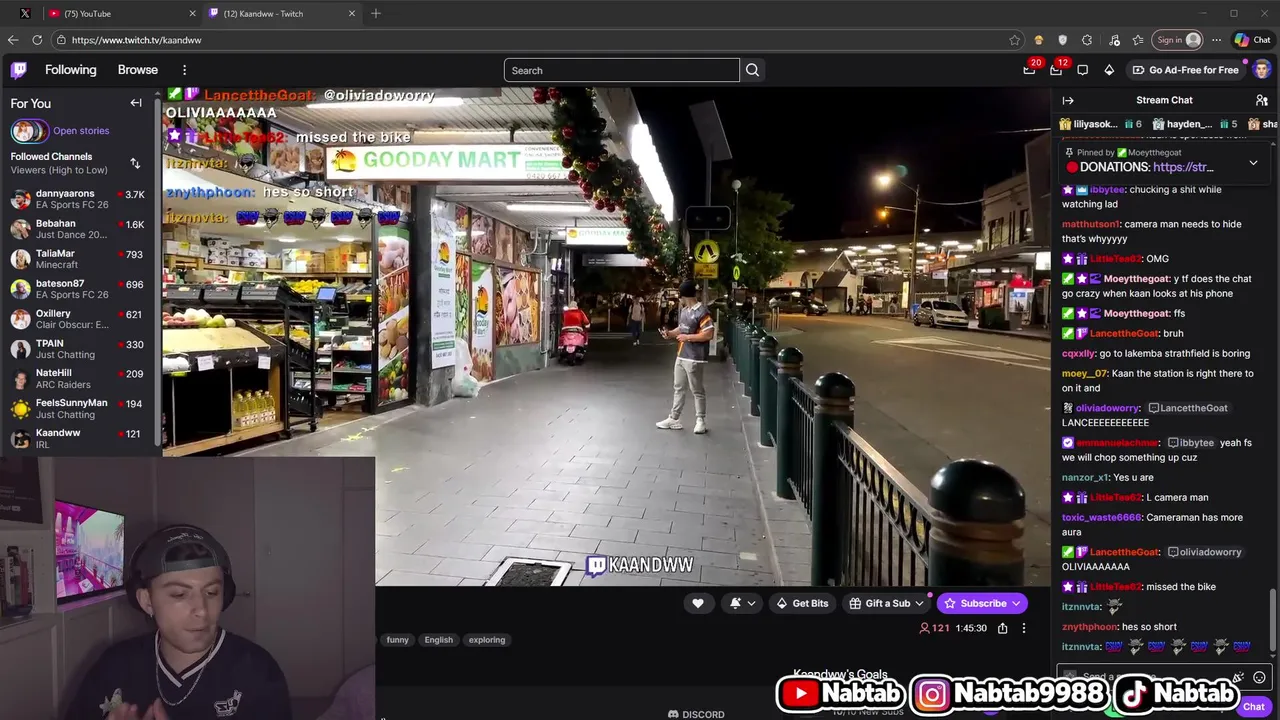This screenshot has height=720, width=1280.
Task: Open the notifications inbox with badge 12
Action: pyautogui.click(x=1056, y=69)
